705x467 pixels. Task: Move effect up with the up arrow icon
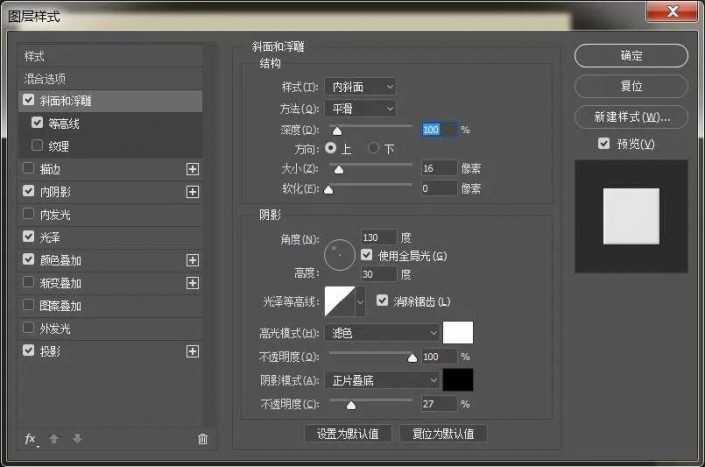pyautogui.click(x=54, y=439)
